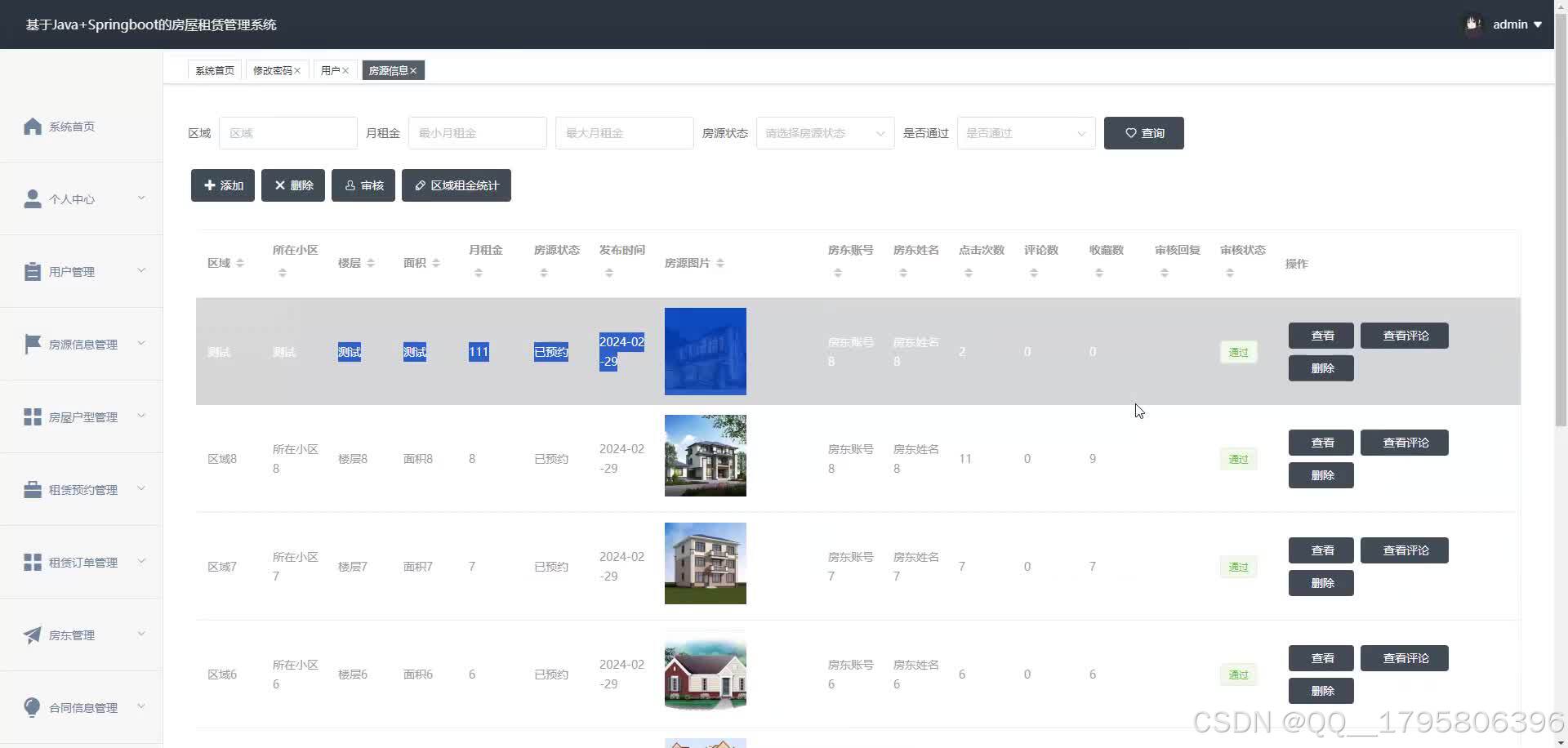The height and width of the screenshot is (748, 1568).
Task: Expand the admin user menu
Action: [1538, 24]
